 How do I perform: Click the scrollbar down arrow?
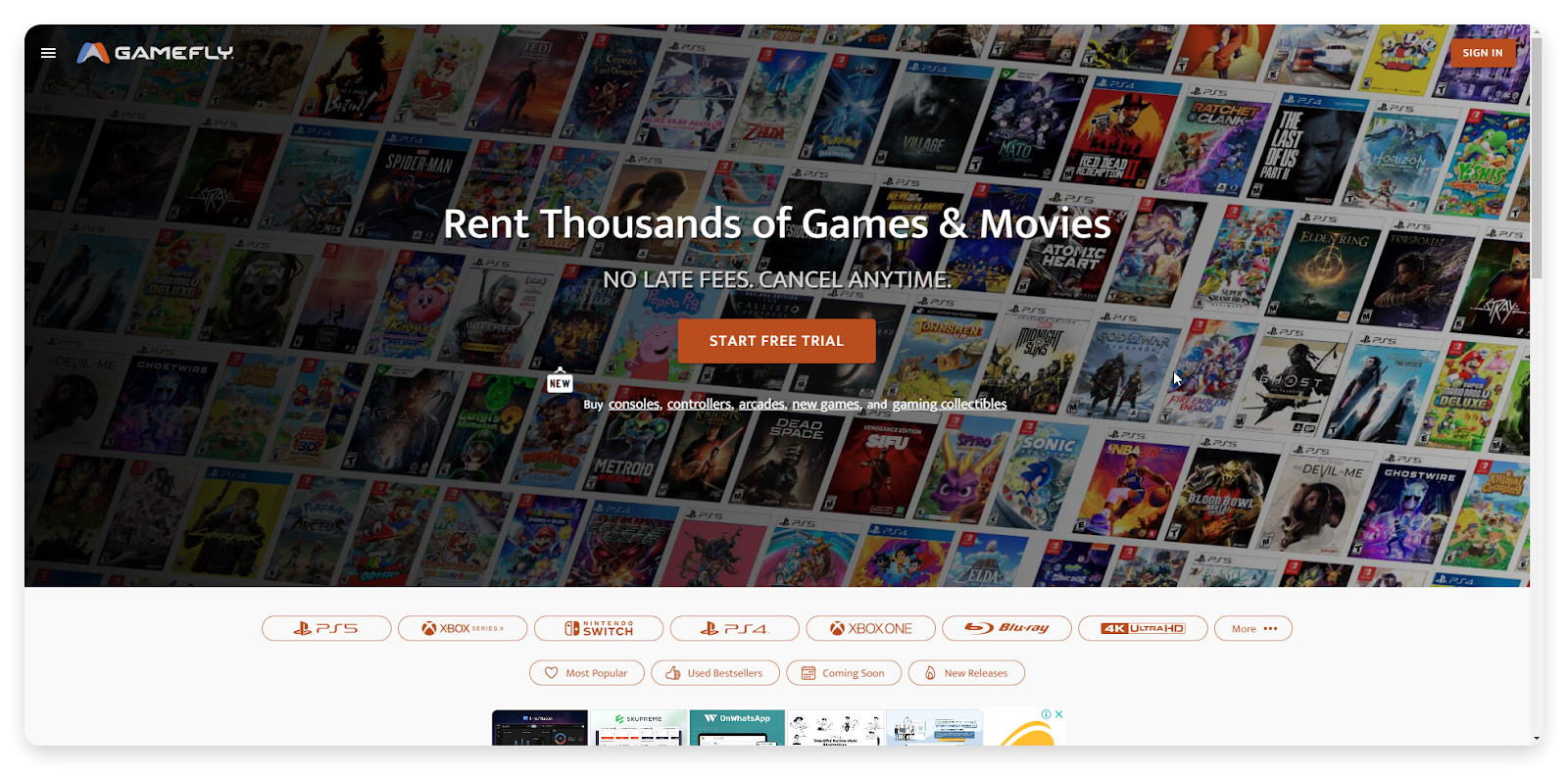pyautogui.click(x=1537, y=739)
